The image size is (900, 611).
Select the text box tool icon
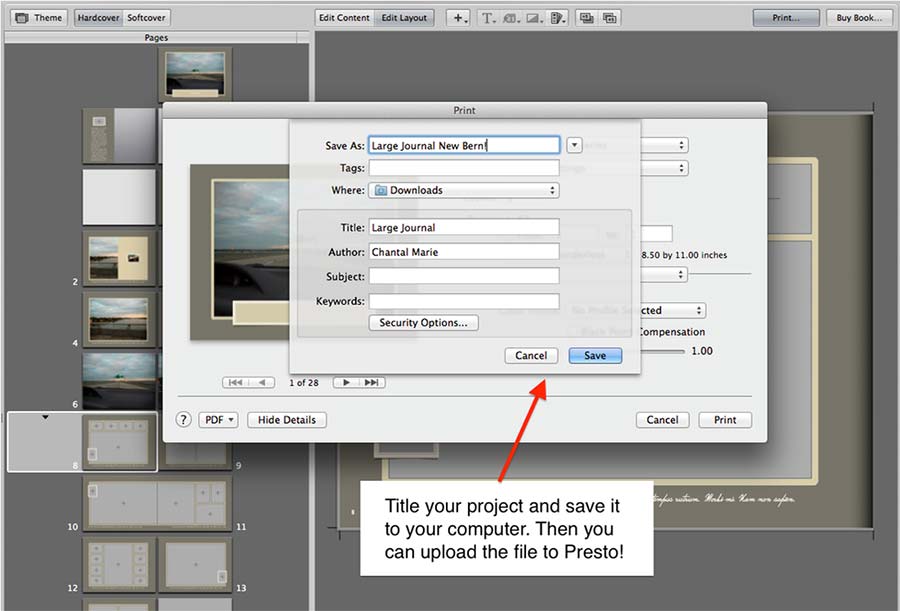[x=487, y=18]
